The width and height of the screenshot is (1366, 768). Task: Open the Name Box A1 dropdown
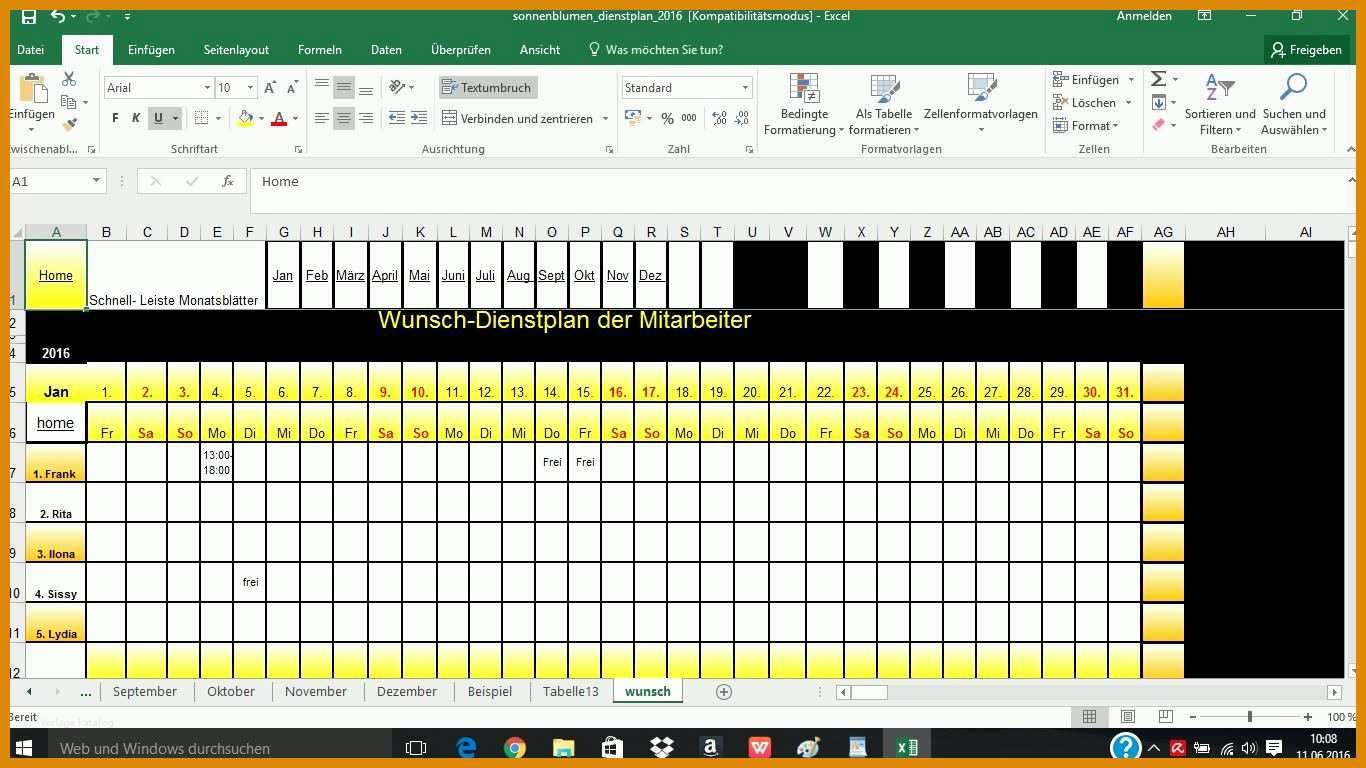[x=96, y=181]
